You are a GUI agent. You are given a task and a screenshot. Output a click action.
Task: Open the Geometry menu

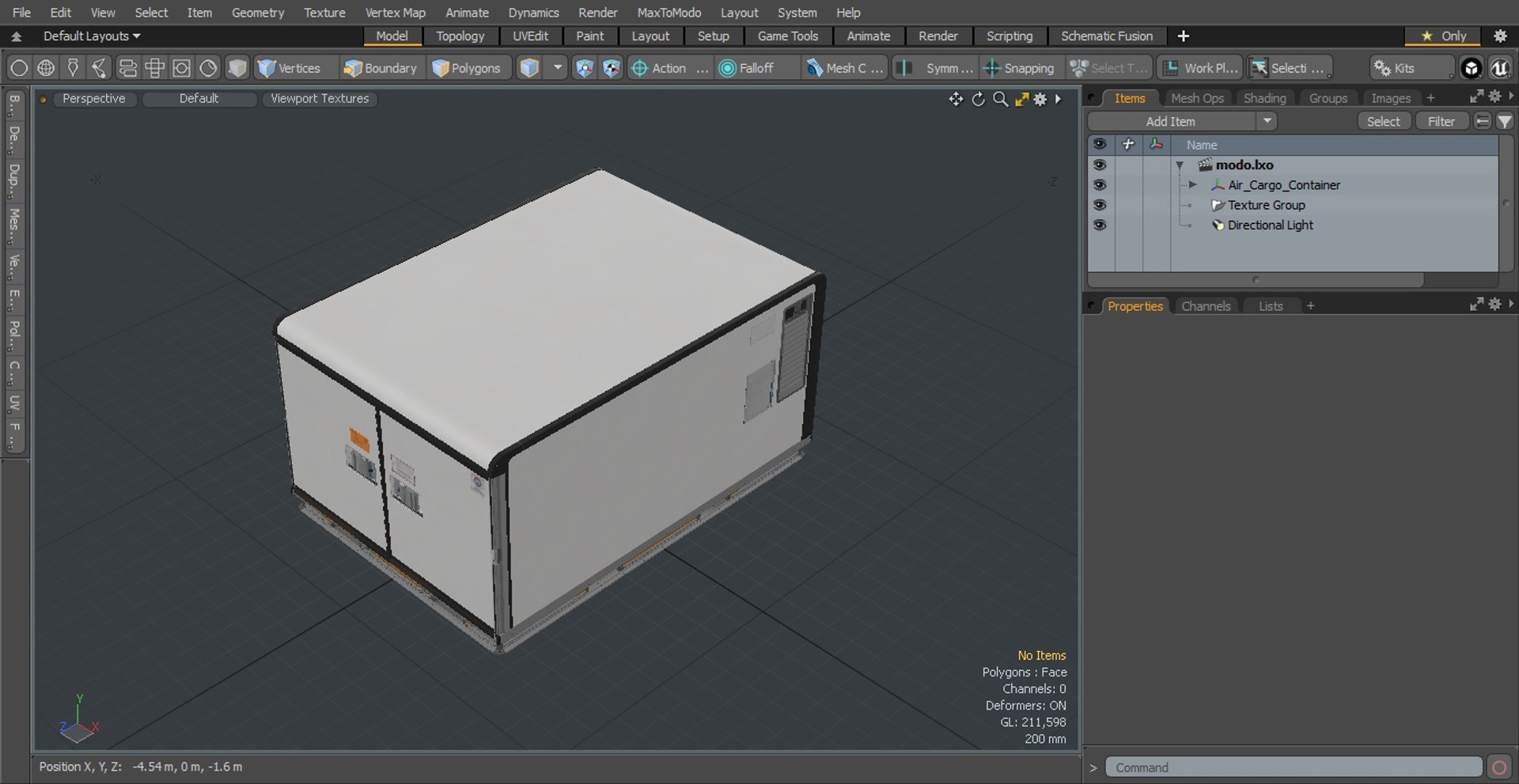[x=257, y=13]
